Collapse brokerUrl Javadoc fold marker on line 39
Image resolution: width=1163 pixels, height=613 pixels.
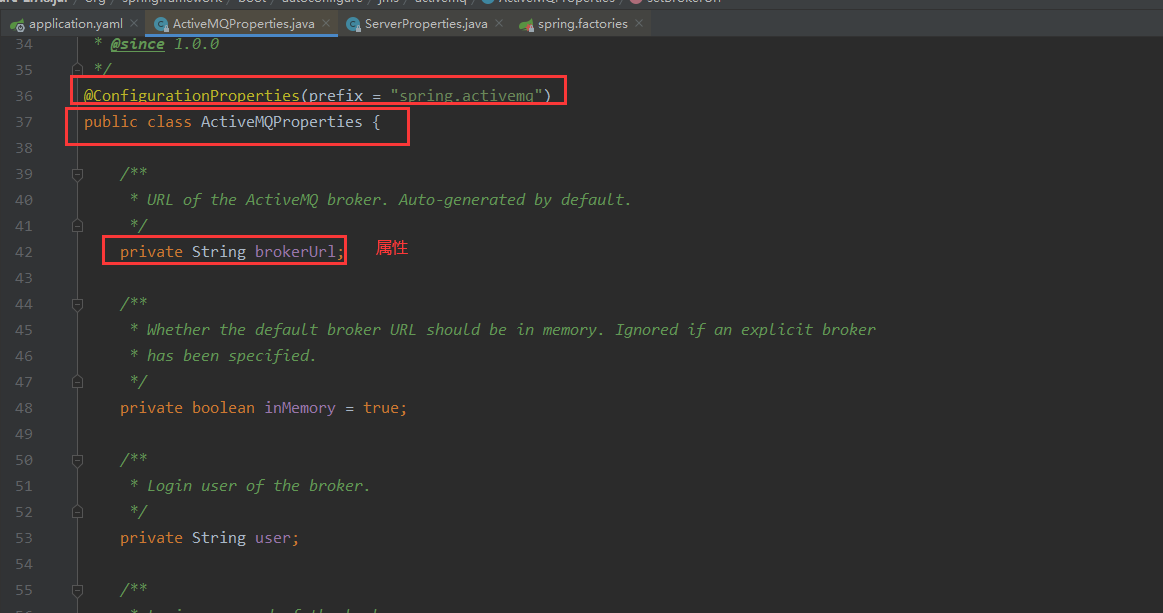click(77, 174)
